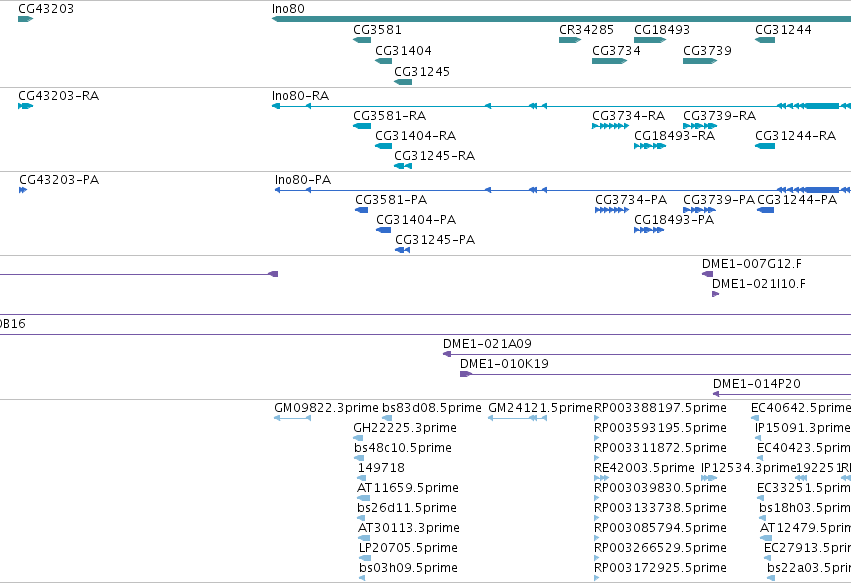Select the GM09822.3prime EST label
This screenshot has width=851, height=583.
point(326,408)
